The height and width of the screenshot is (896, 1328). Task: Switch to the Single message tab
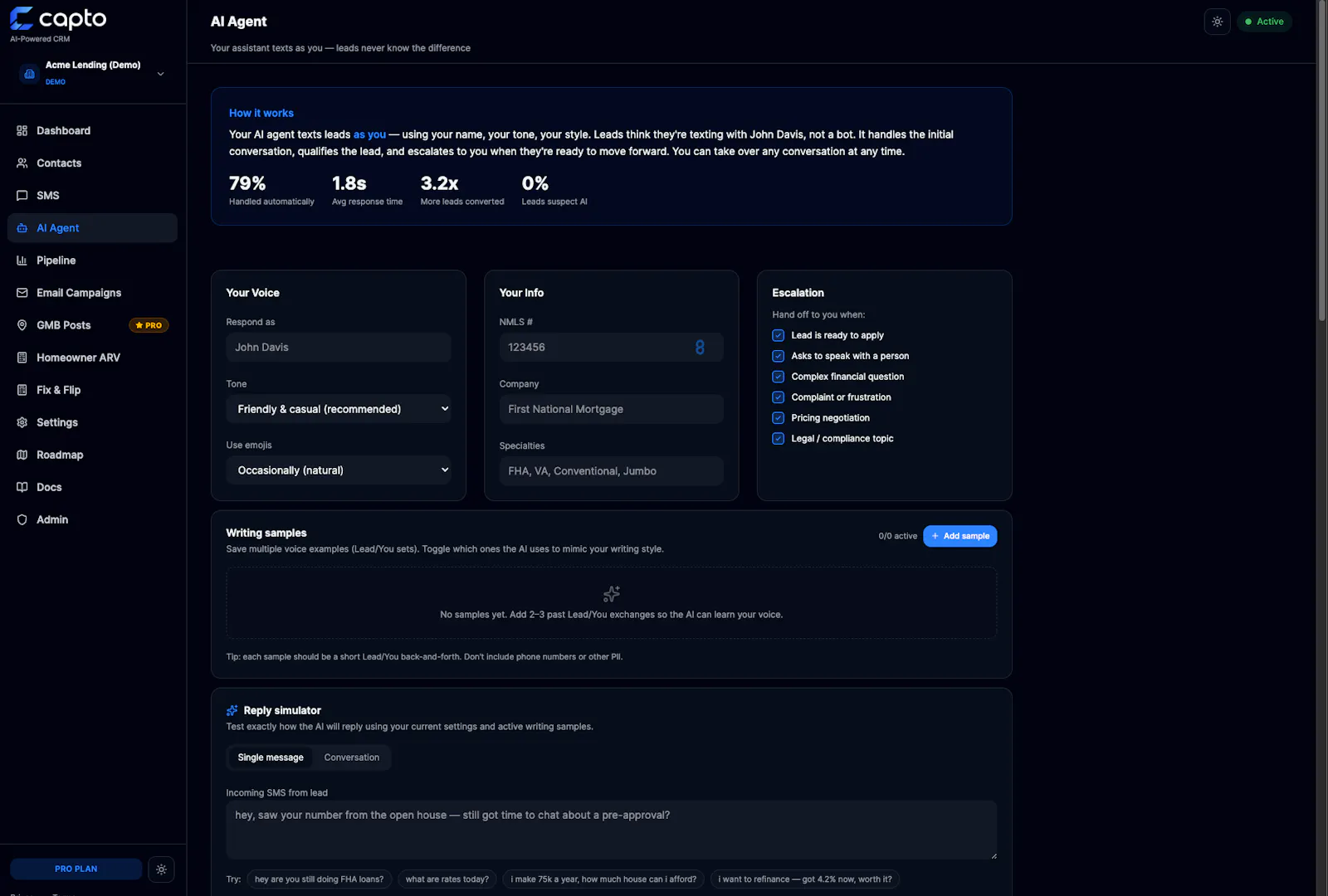coord(271,757)
